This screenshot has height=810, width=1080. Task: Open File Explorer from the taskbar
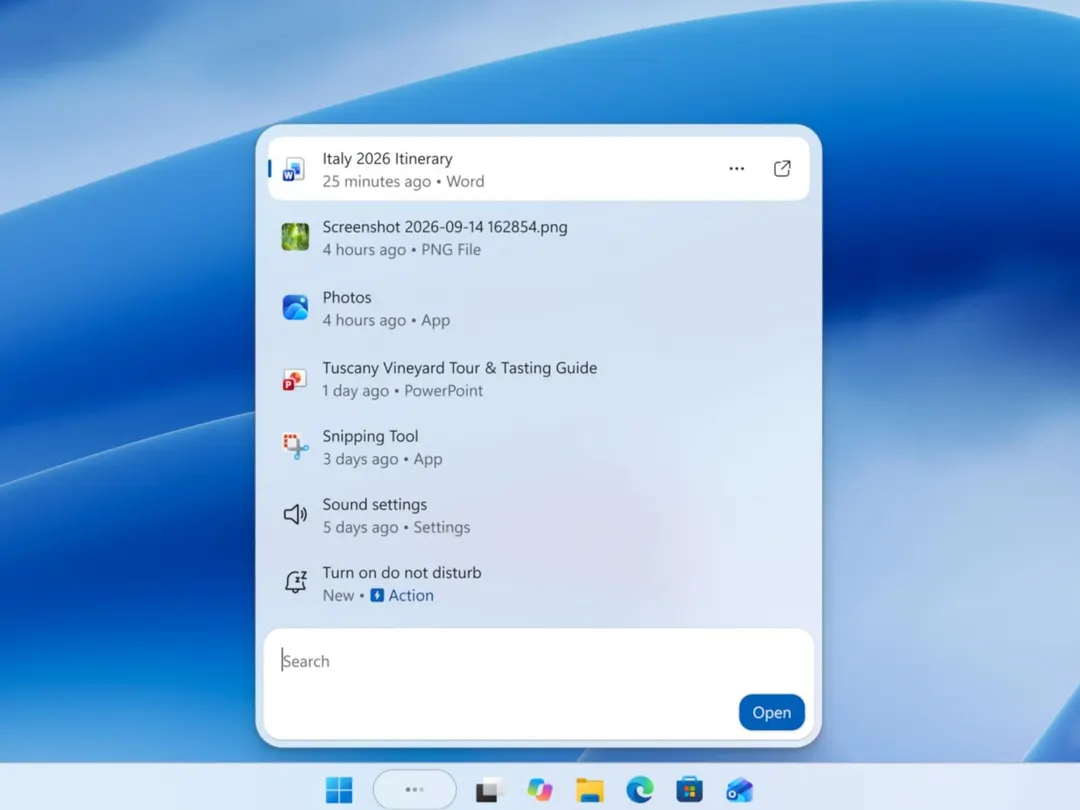(590, 789)
